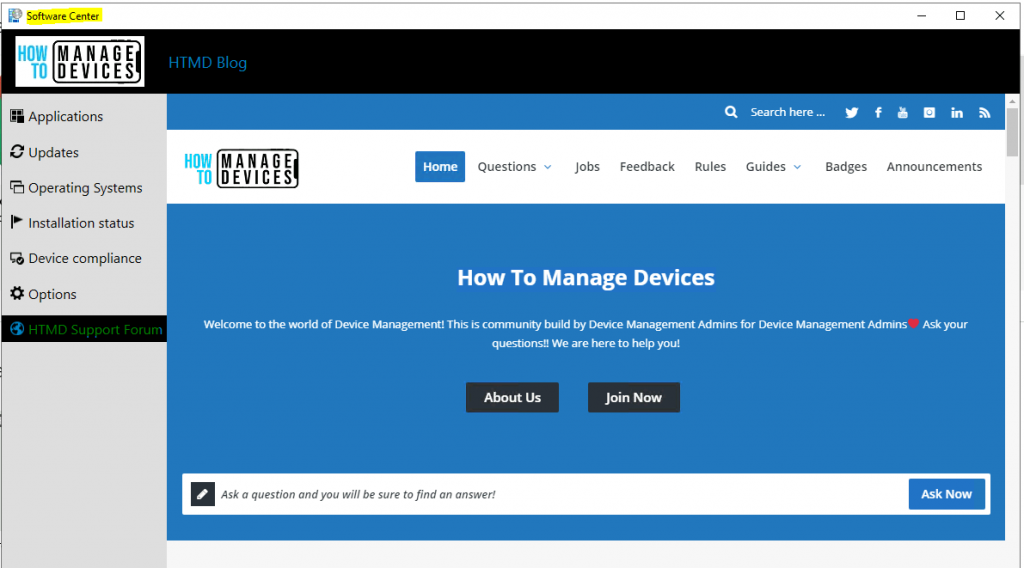
Task: Open the Instagram icon in top bar
Action: point(929,112)
